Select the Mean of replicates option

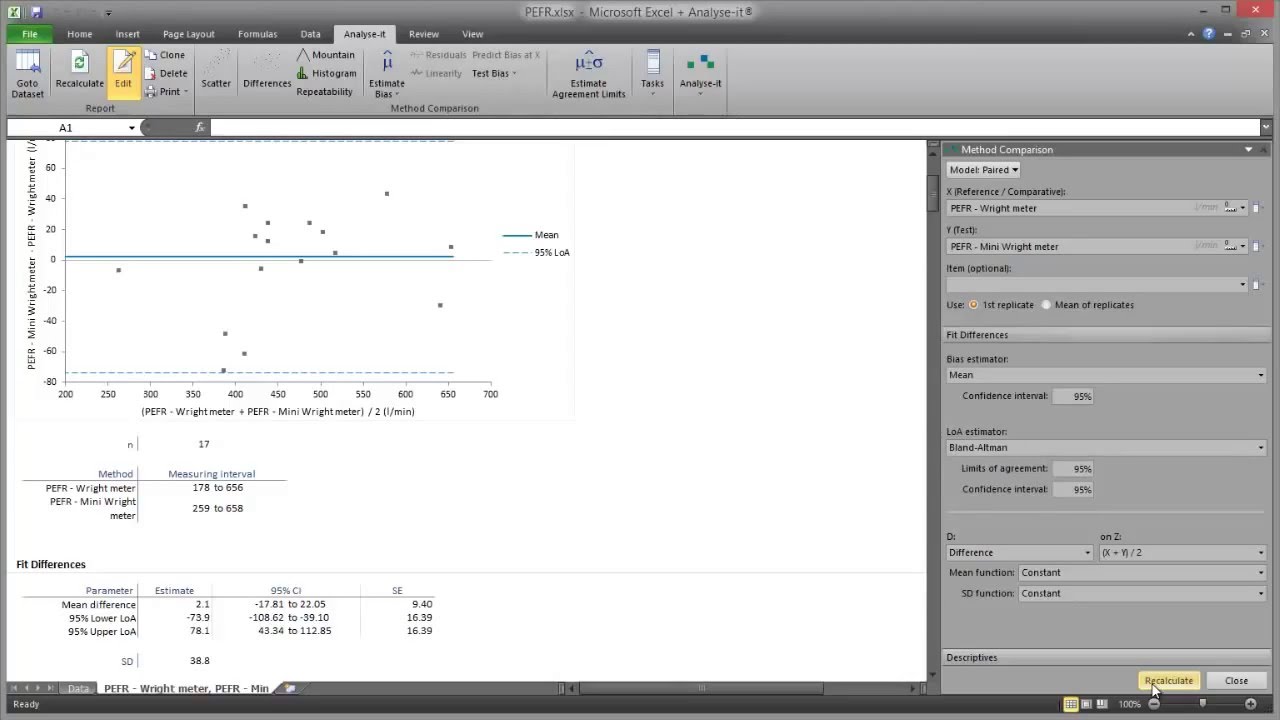click(x=1046, y=305)
